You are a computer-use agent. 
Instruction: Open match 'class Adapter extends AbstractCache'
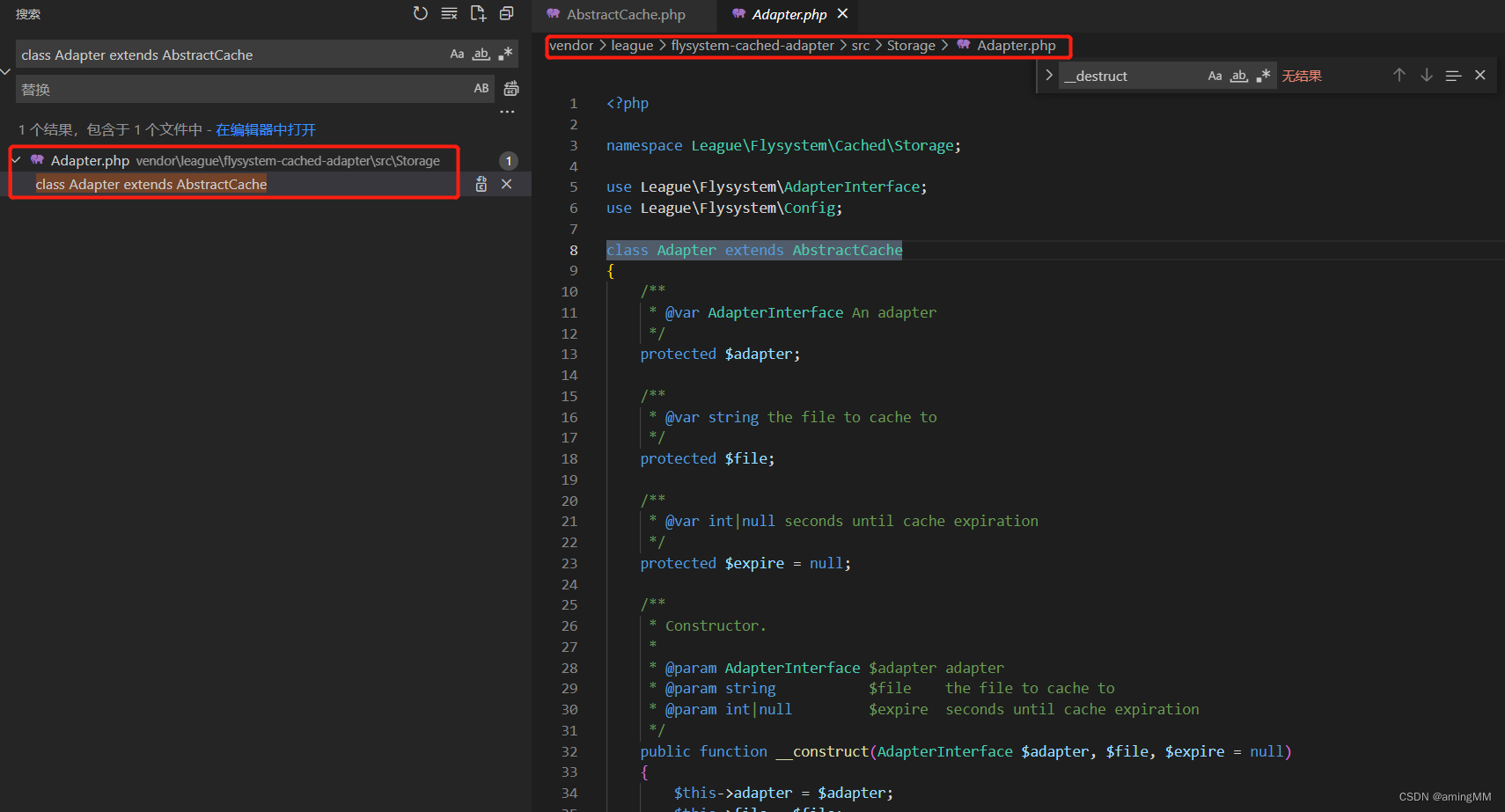(x=150, y=184)
